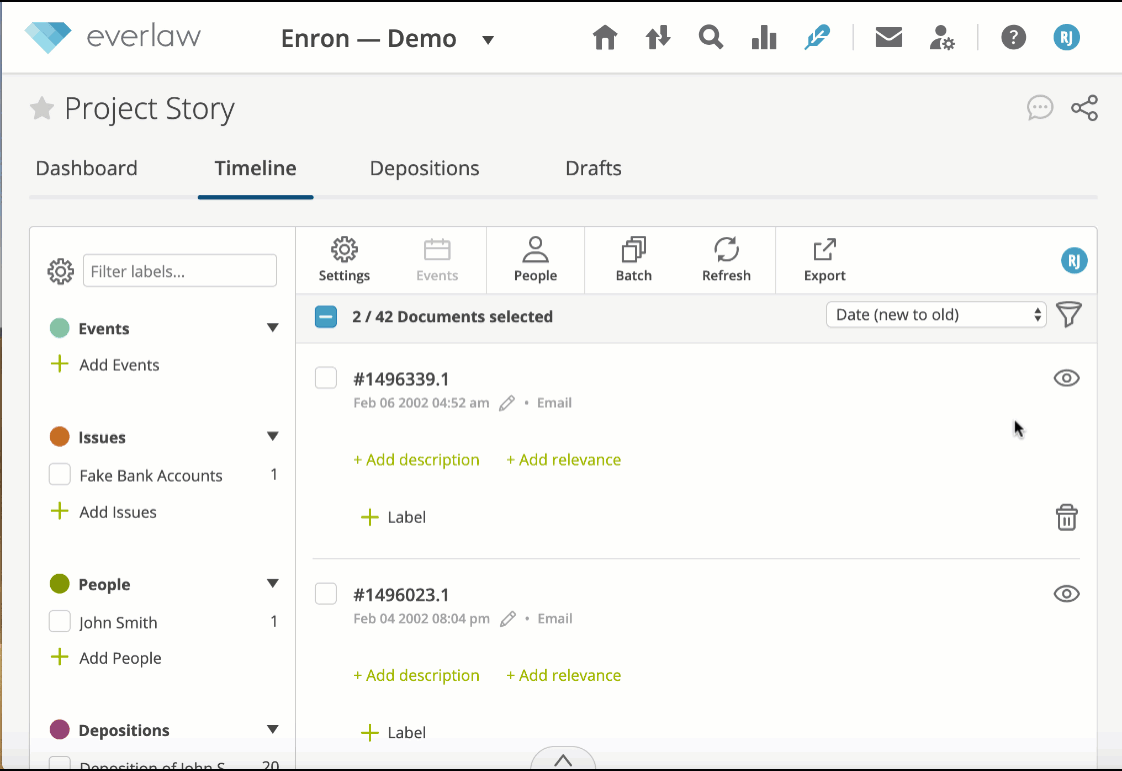Image resolution: width=1122 pixels, height=771 pixels.
Task: Add relevance to document #1496023.1
Action: coord(564,675)
